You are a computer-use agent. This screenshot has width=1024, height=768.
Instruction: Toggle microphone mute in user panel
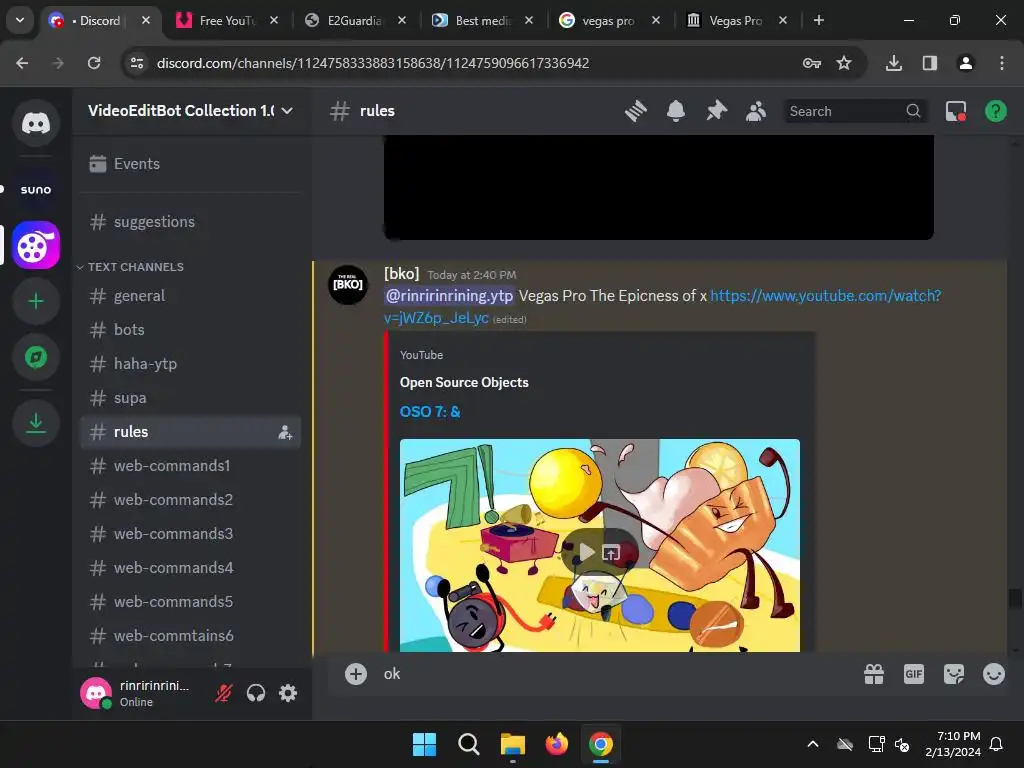pyautogui.click(x=223, y=693)
